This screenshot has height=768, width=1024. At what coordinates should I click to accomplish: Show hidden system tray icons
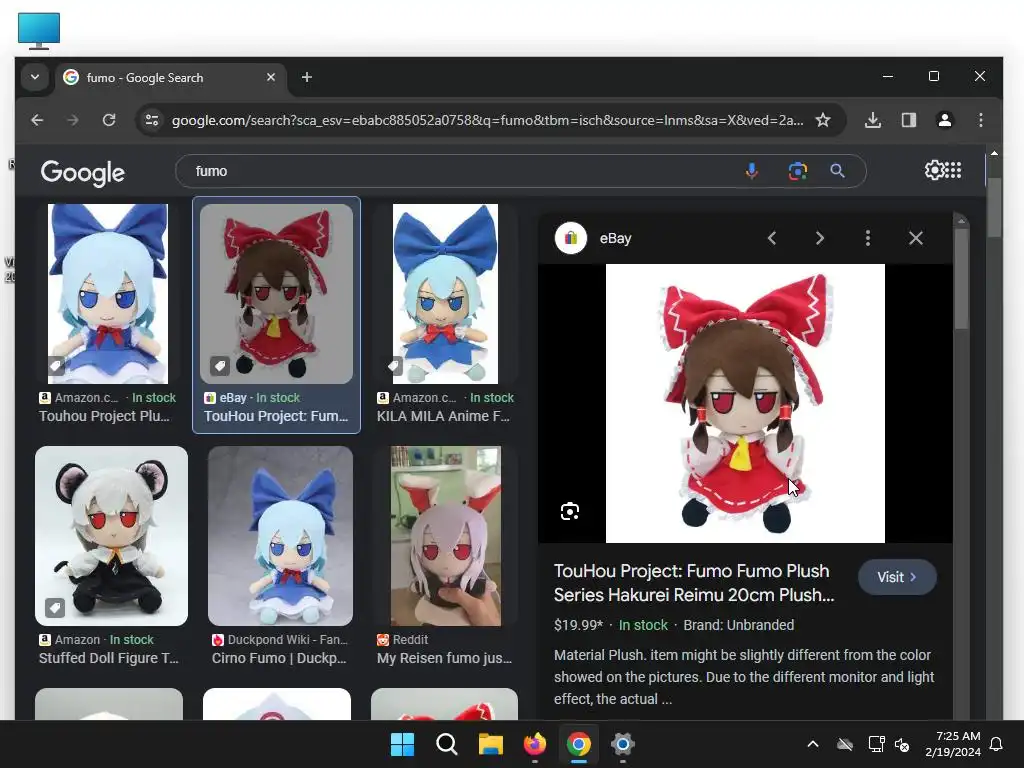coord(813,744)
